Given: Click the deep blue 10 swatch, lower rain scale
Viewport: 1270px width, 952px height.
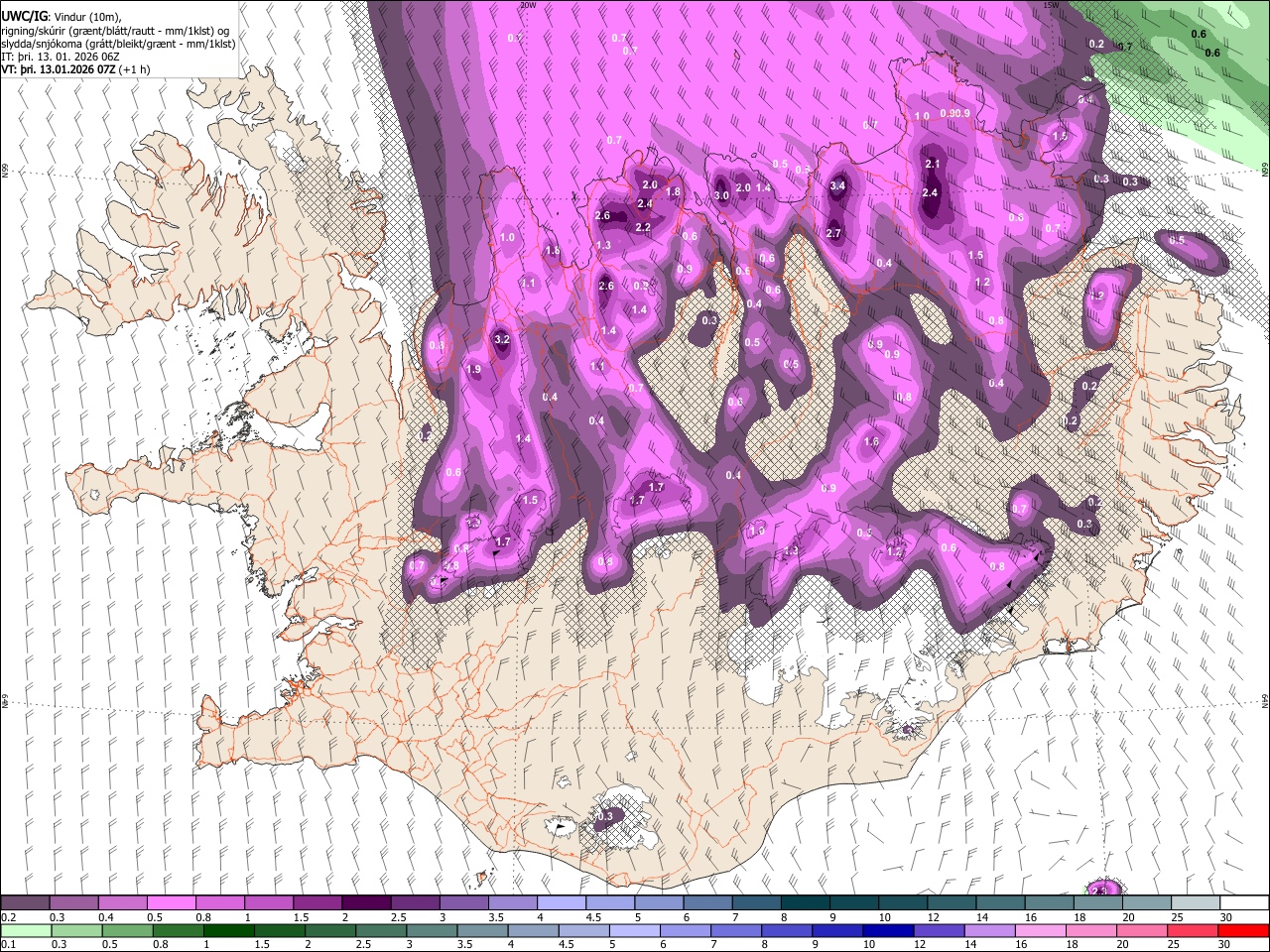Looking at the screenshot, I should point(887,930).
